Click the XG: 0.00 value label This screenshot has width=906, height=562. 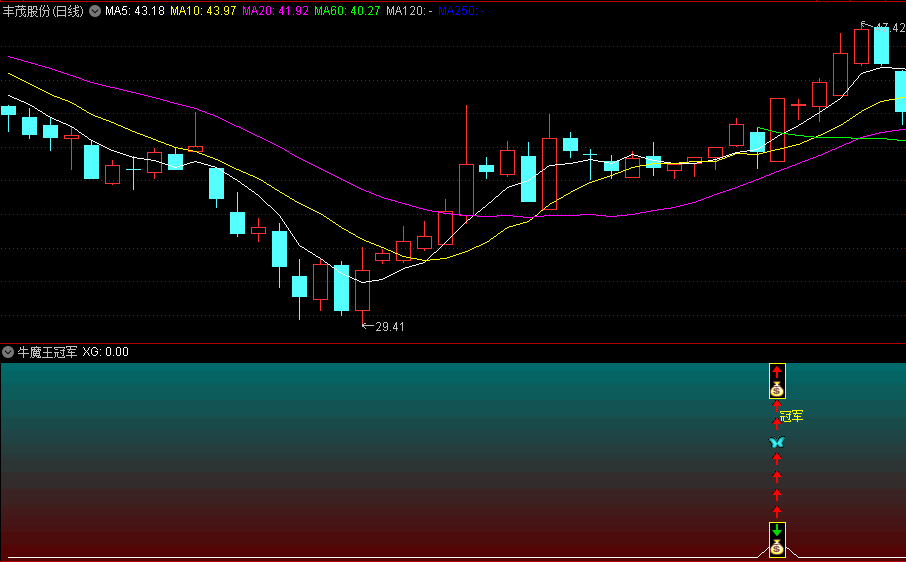pyautogui.click(x=106, y=352)
